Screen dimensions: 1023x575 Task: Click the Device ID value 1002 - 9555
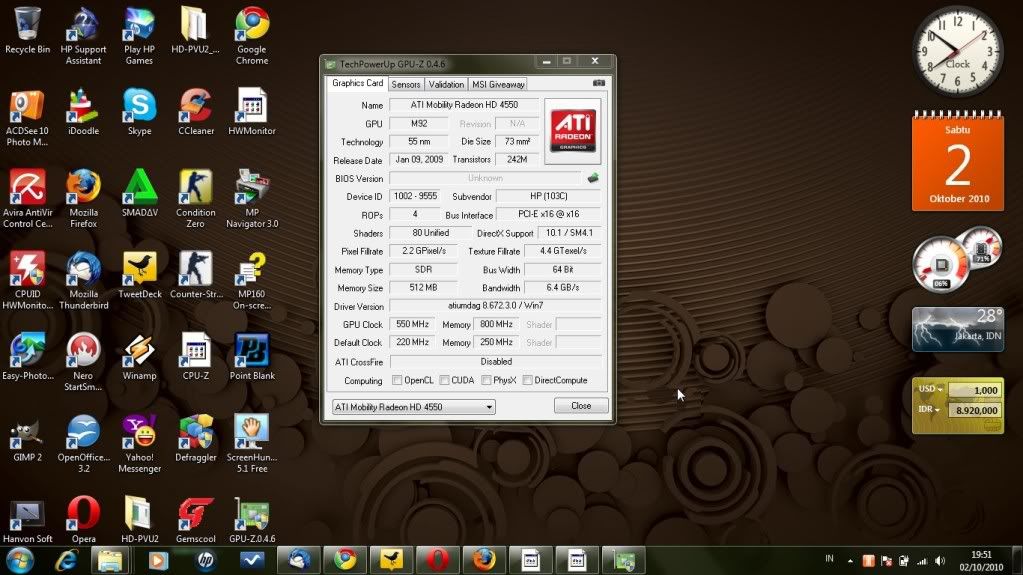point(415,196)
